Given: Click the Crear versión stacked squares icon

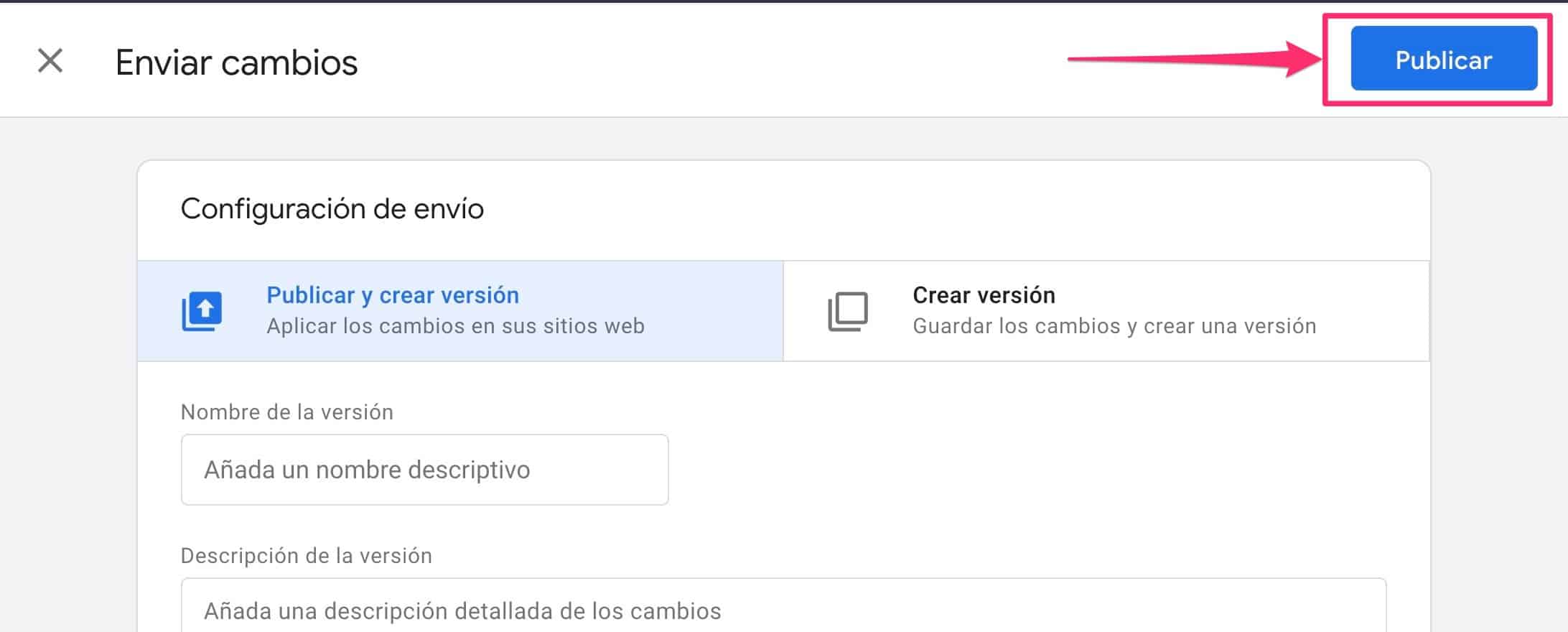Looking at the screenshot, I should coord(848,311).
